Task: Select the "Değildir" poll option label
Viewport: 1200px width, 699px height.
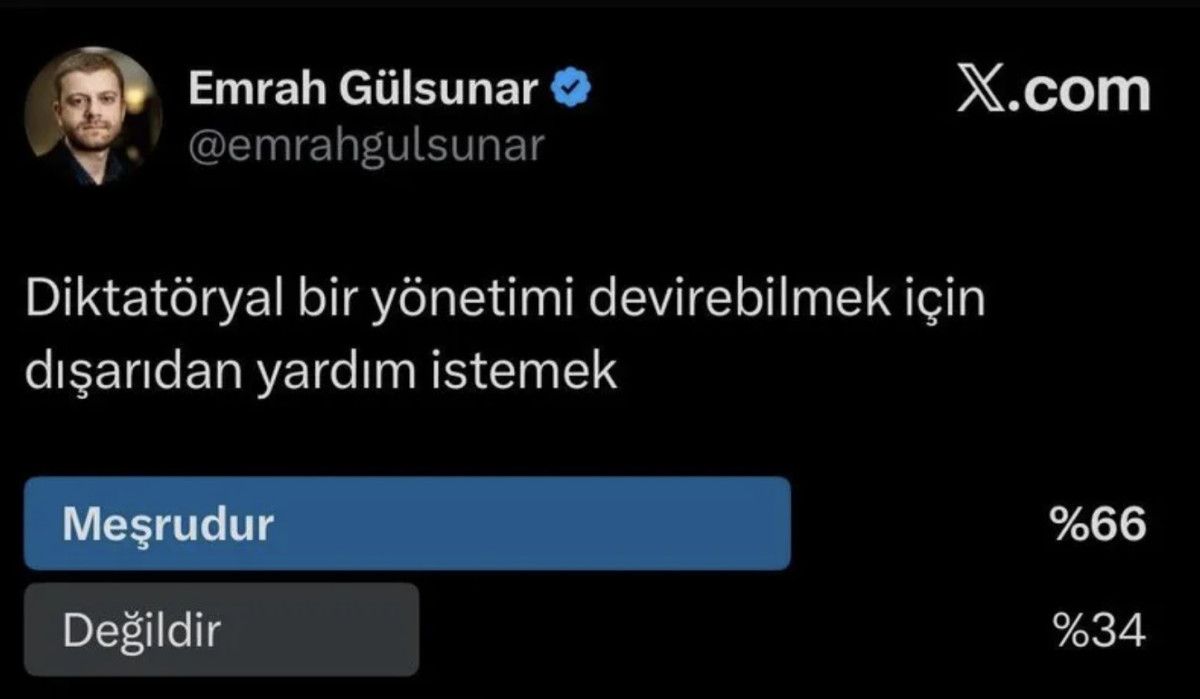Action: 141,631
